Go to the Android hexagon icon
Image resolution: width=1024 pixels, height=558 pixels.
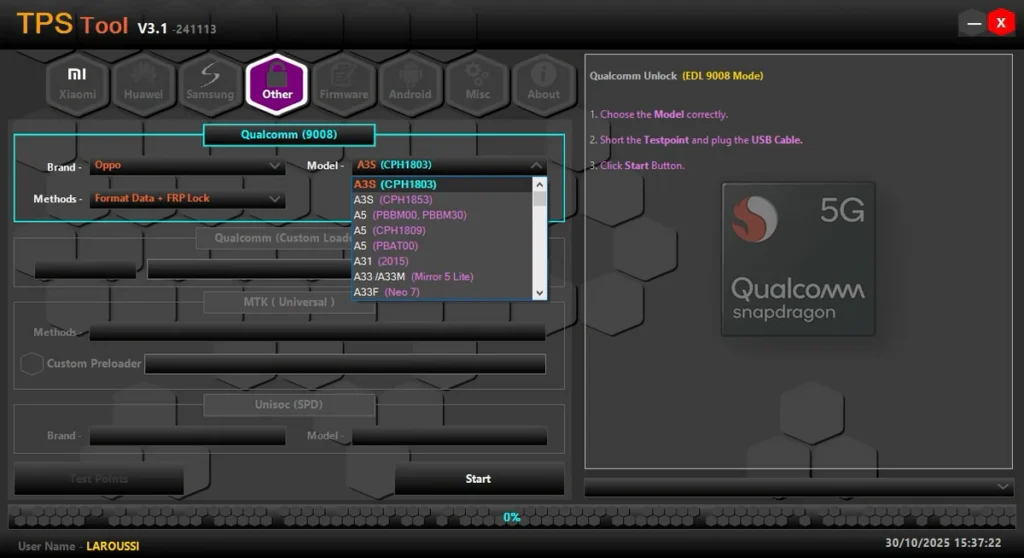[410, 83]
